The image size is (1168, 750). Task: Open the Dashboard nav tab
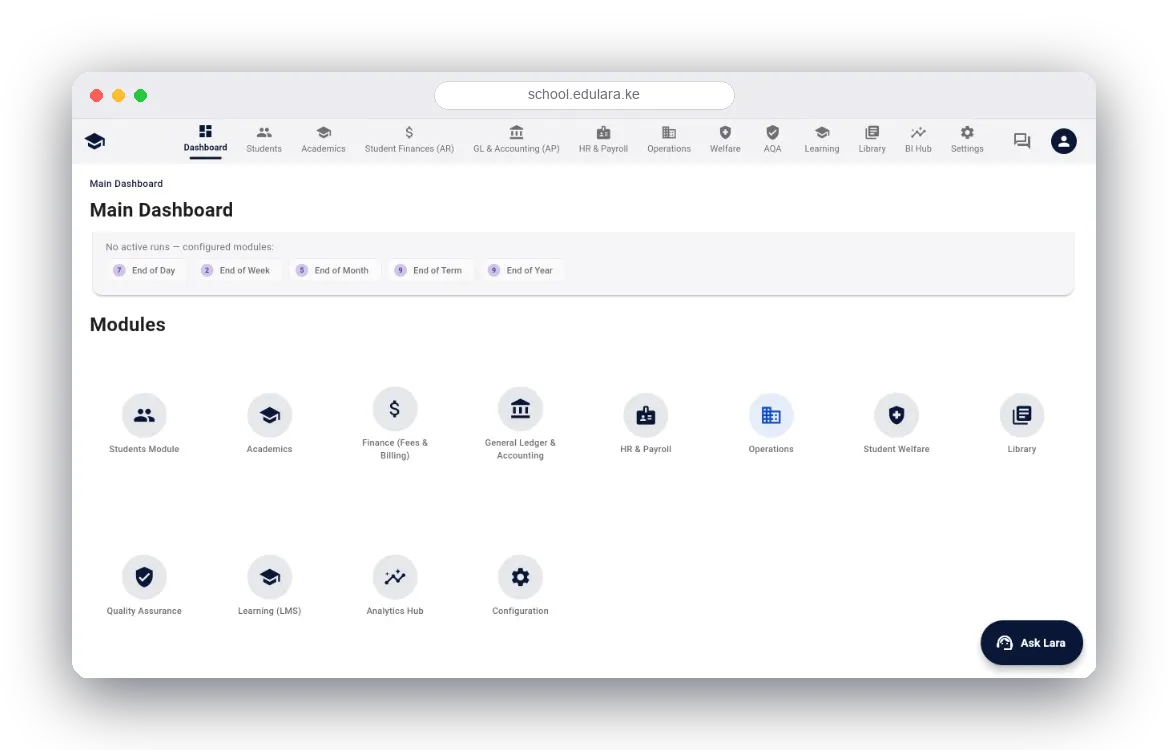(x=206, y=139)
